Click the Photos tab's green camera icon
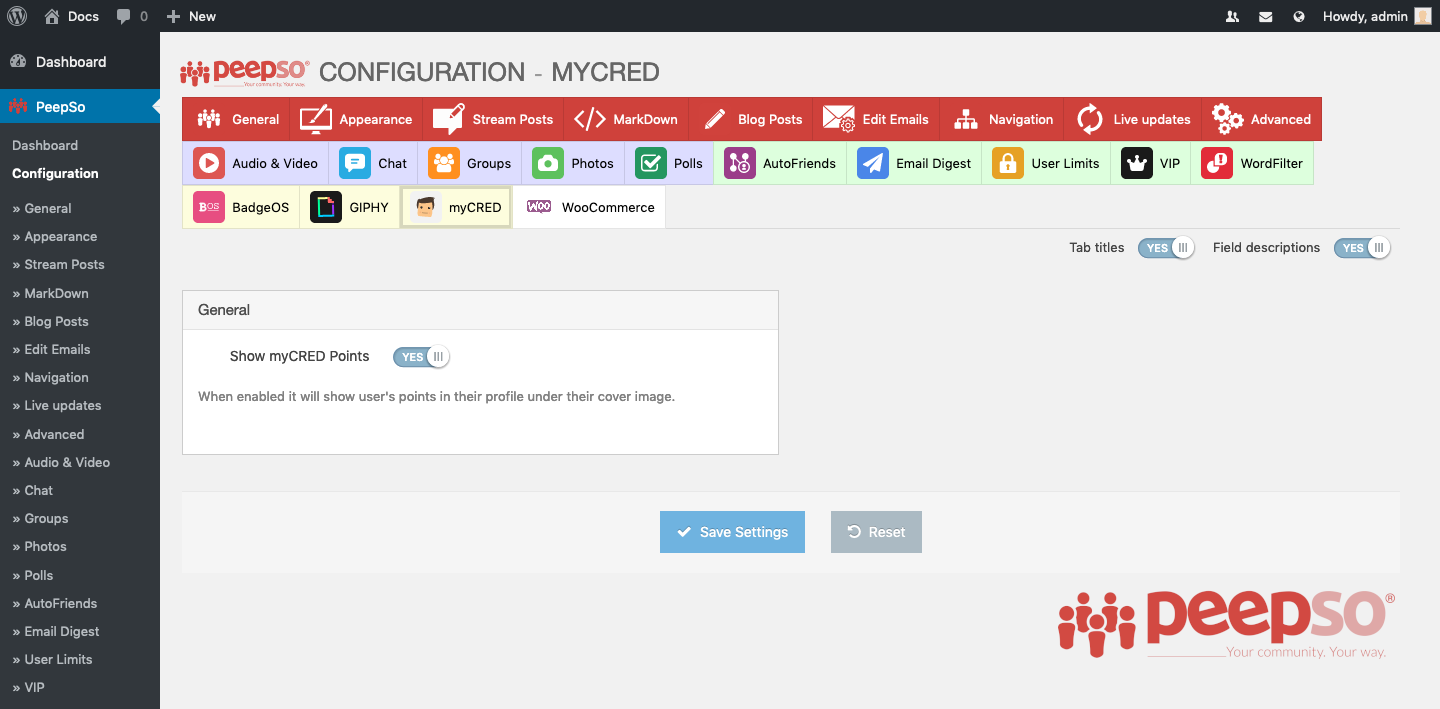Image resolution: width=1440 pixels, height=709 pixels. (x=548, y=163)
